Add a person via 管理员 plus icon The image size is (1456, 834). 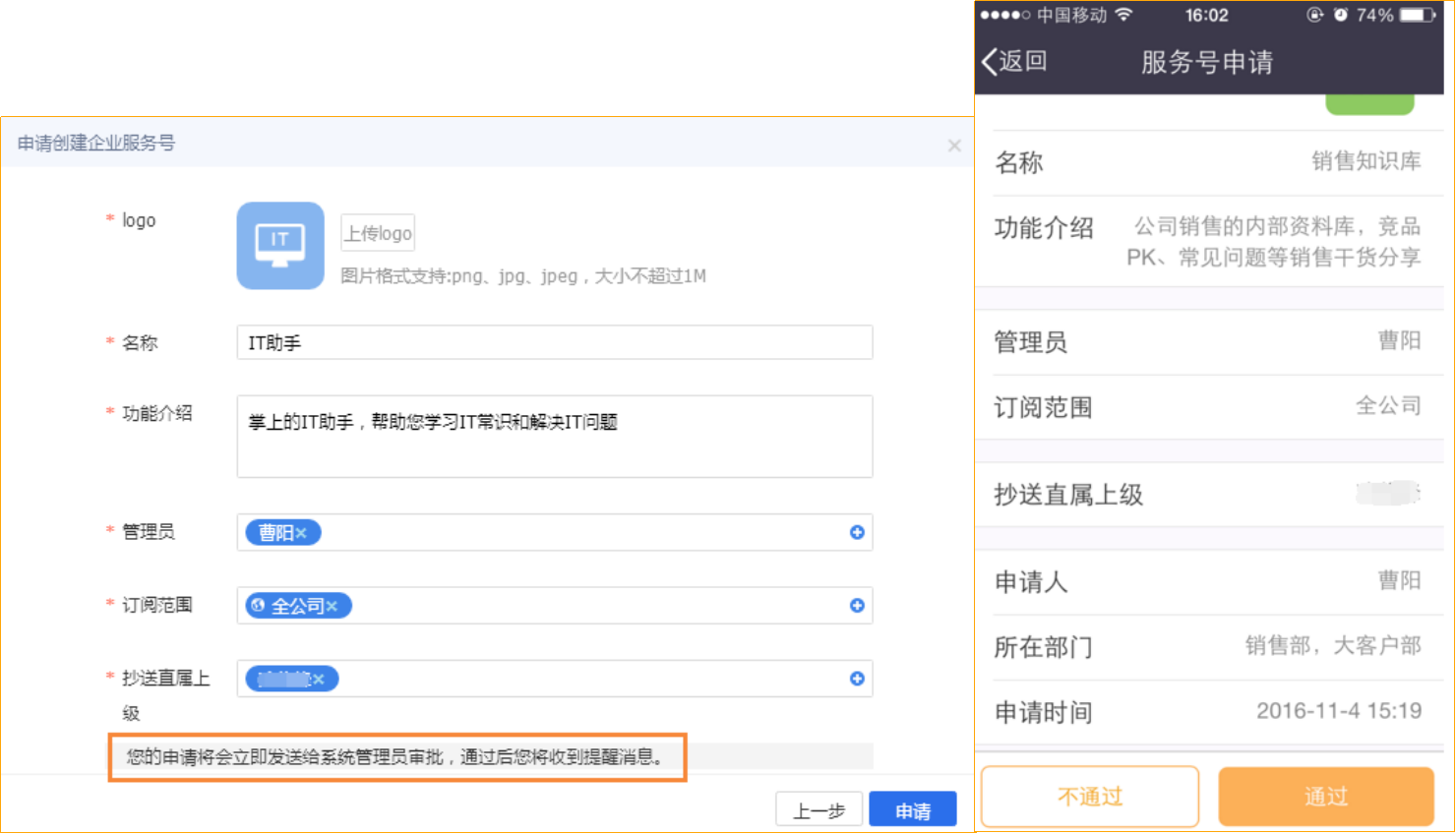click(857, 532)
